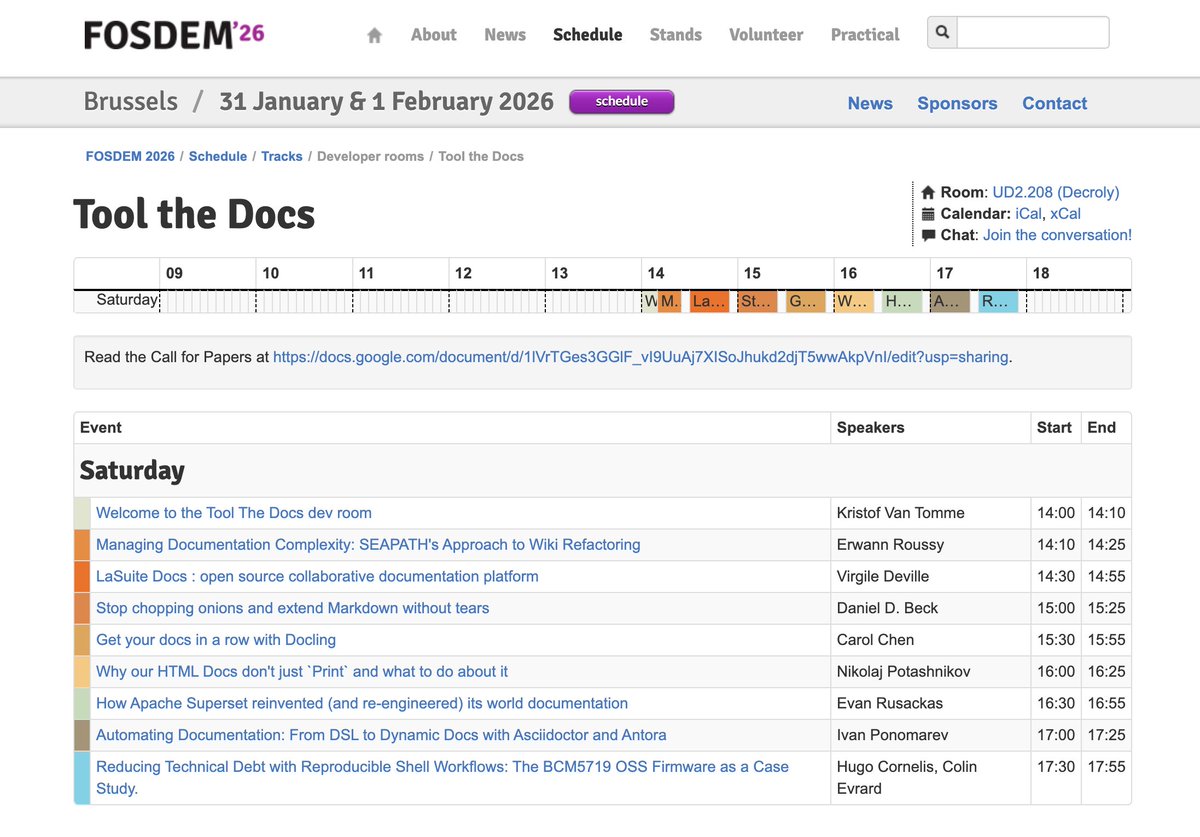Download the xCal calendar
This screenshot has height=837, width=1200.
coord(1065,213)
